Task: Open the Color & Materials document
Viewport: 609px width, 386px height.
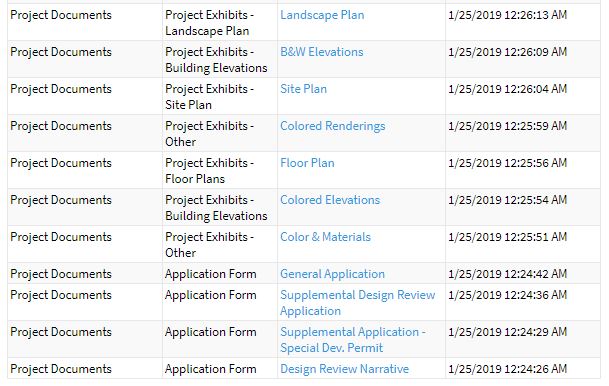Action: point(325,237)
